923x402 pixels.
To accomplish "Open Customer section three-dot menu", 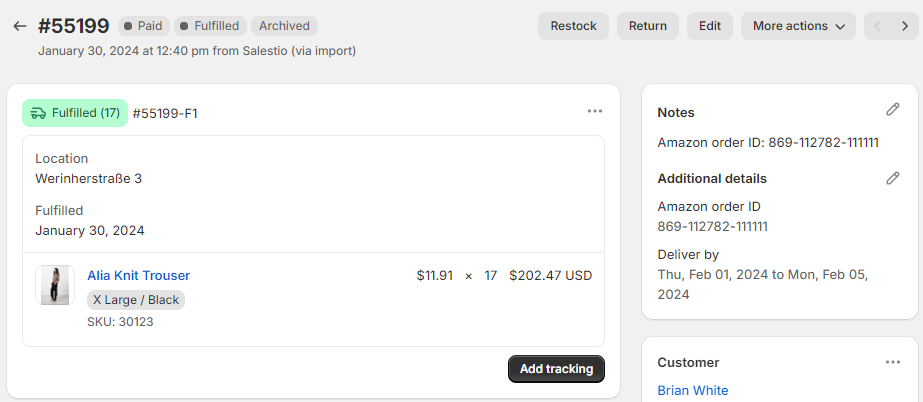I will coord(892,362).
